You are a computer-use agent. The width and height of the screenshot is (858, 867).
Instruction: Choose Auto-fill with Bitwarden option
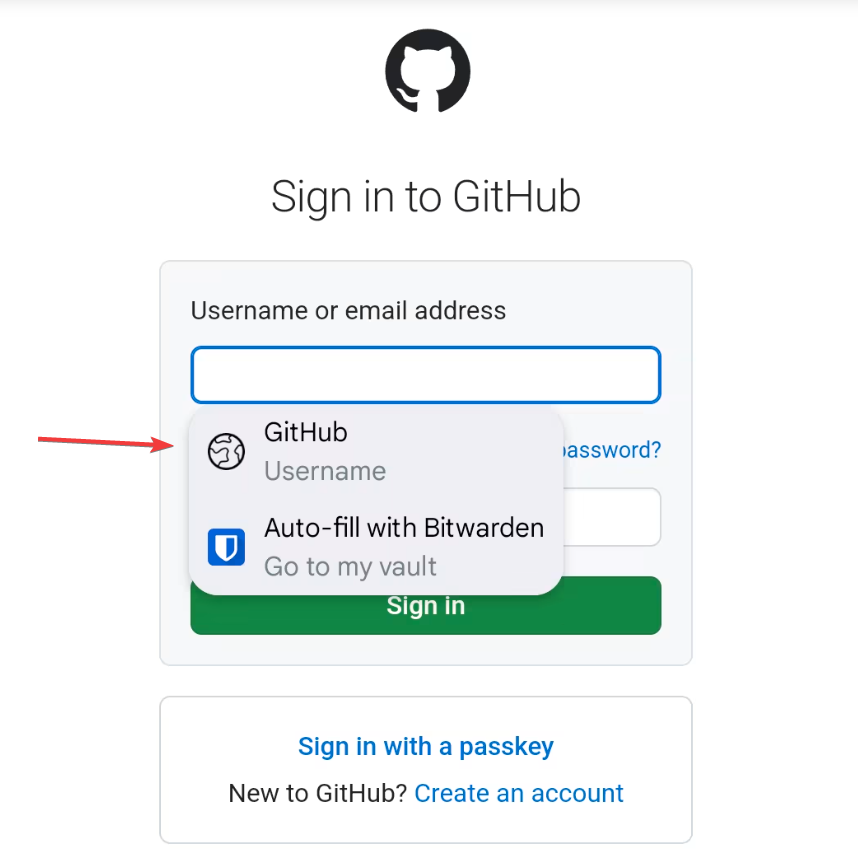[376, 547]
